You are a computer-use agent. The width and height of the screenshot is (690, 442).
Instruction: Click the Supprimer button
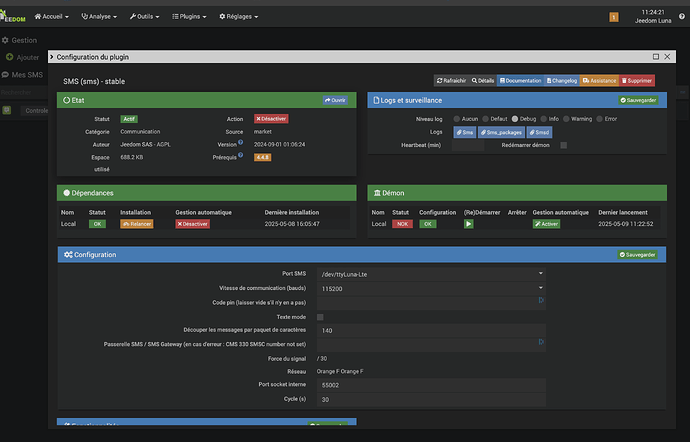(637, 81)
